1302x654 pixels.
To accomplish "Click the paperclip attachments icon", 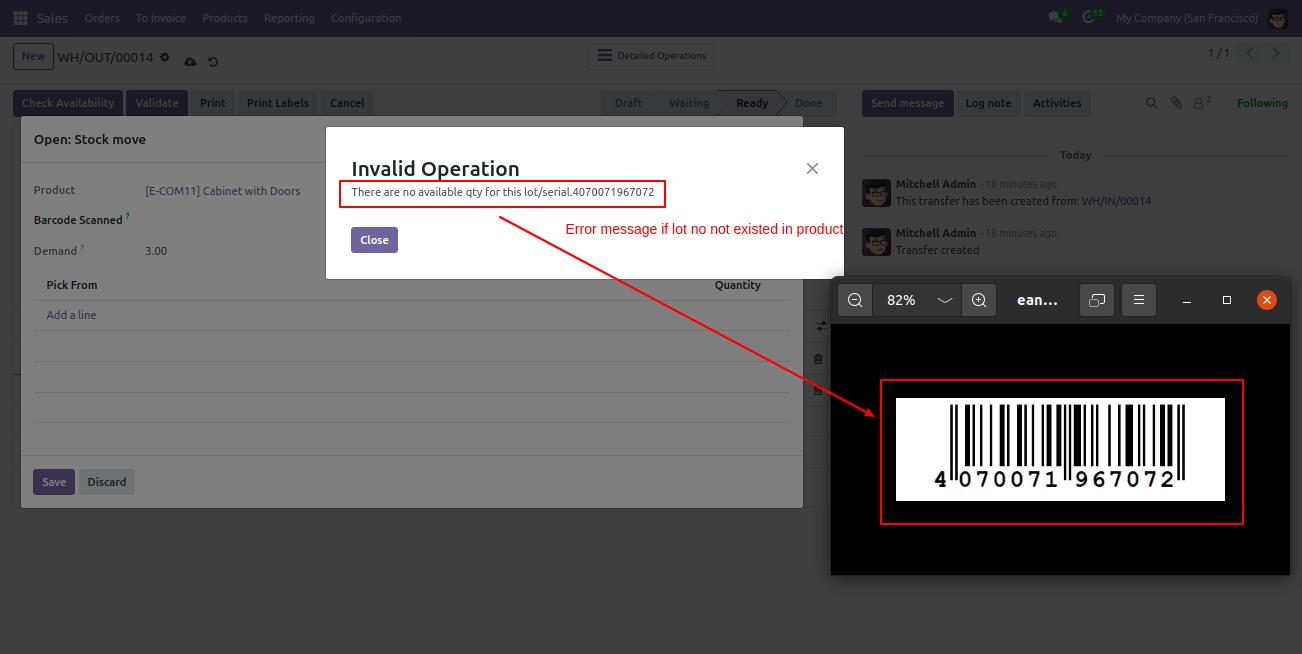I will click(1176, 103).
